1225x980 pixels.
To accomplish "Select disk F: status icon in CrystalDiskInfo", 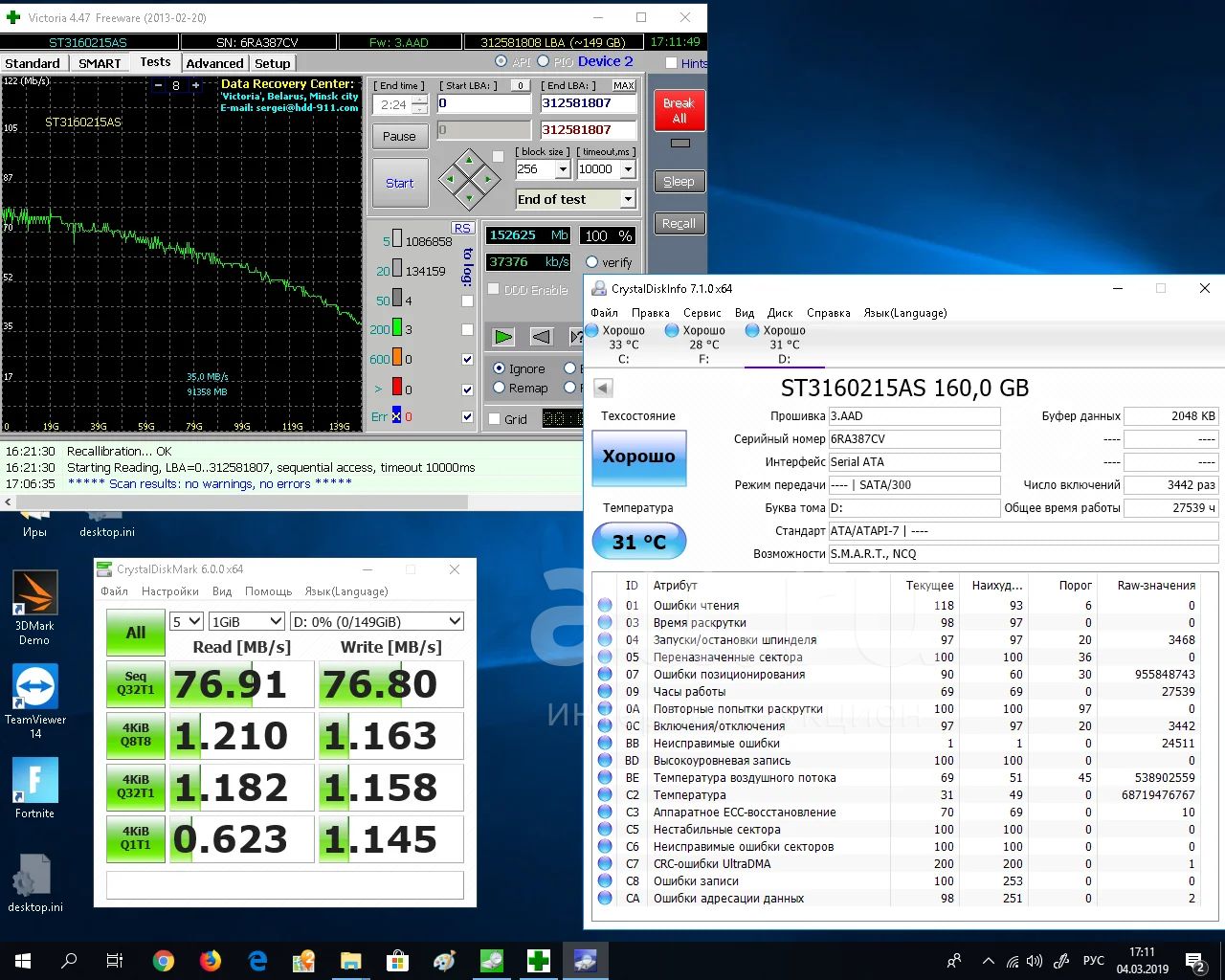I will 672,330.
